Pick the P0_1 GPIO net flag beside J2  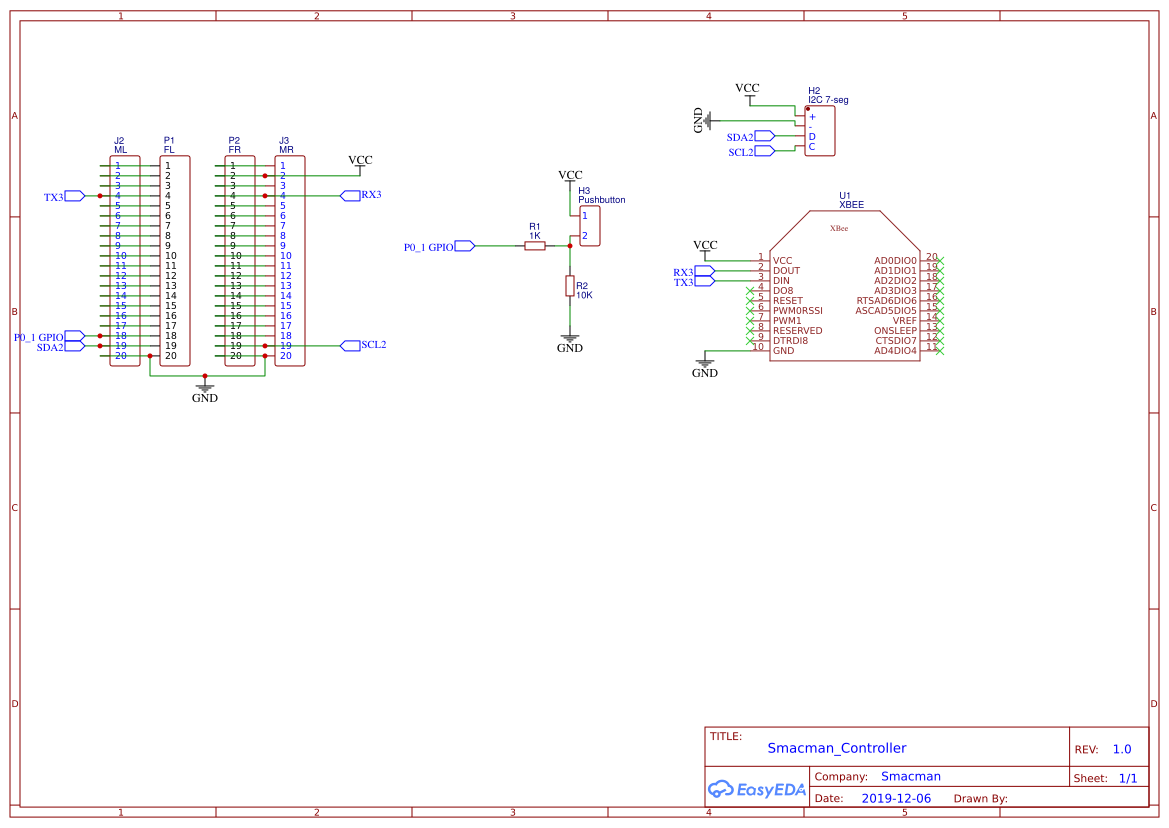pos(75,336)
